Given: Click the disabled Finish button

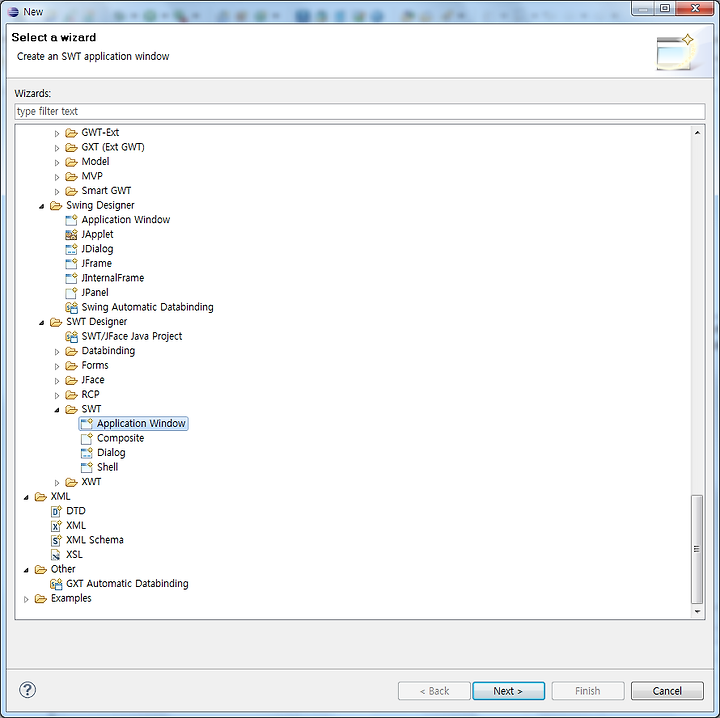Looking at the screenshot, I should coord(588,691).
